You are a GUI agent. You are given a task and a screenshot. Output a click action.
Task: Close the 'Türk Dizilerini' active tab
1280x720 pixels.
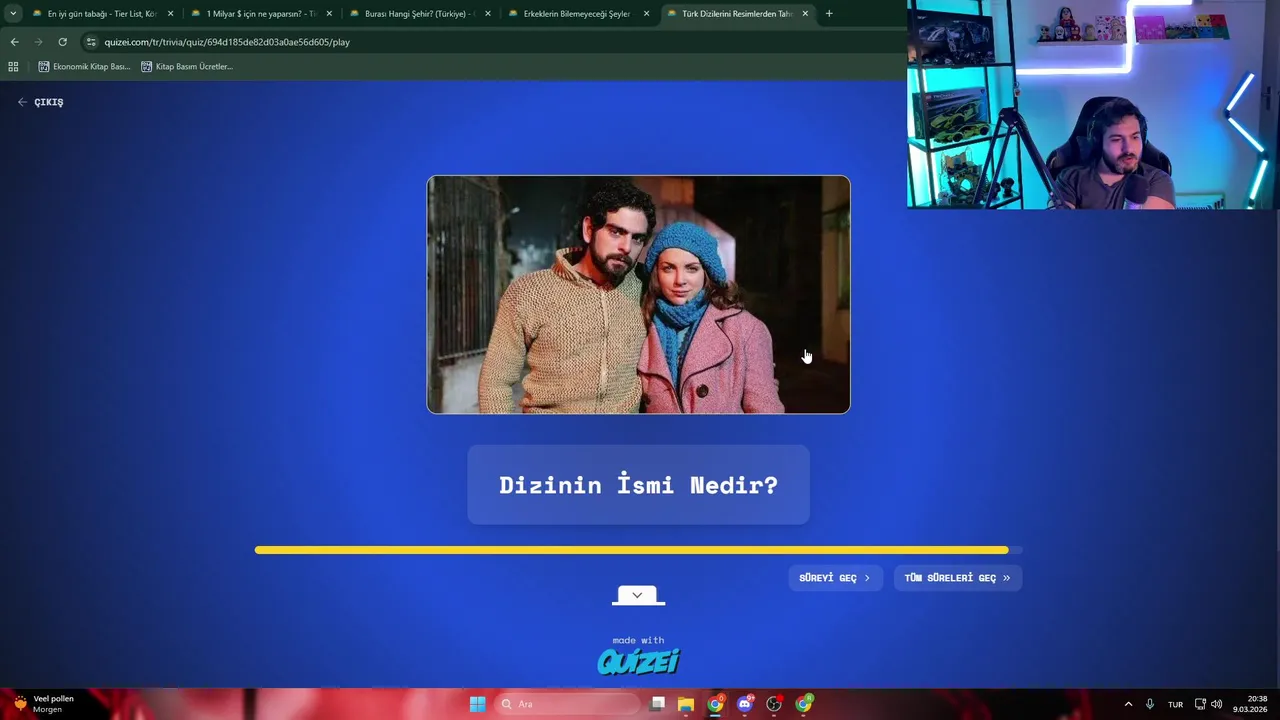tap(805, 14)
